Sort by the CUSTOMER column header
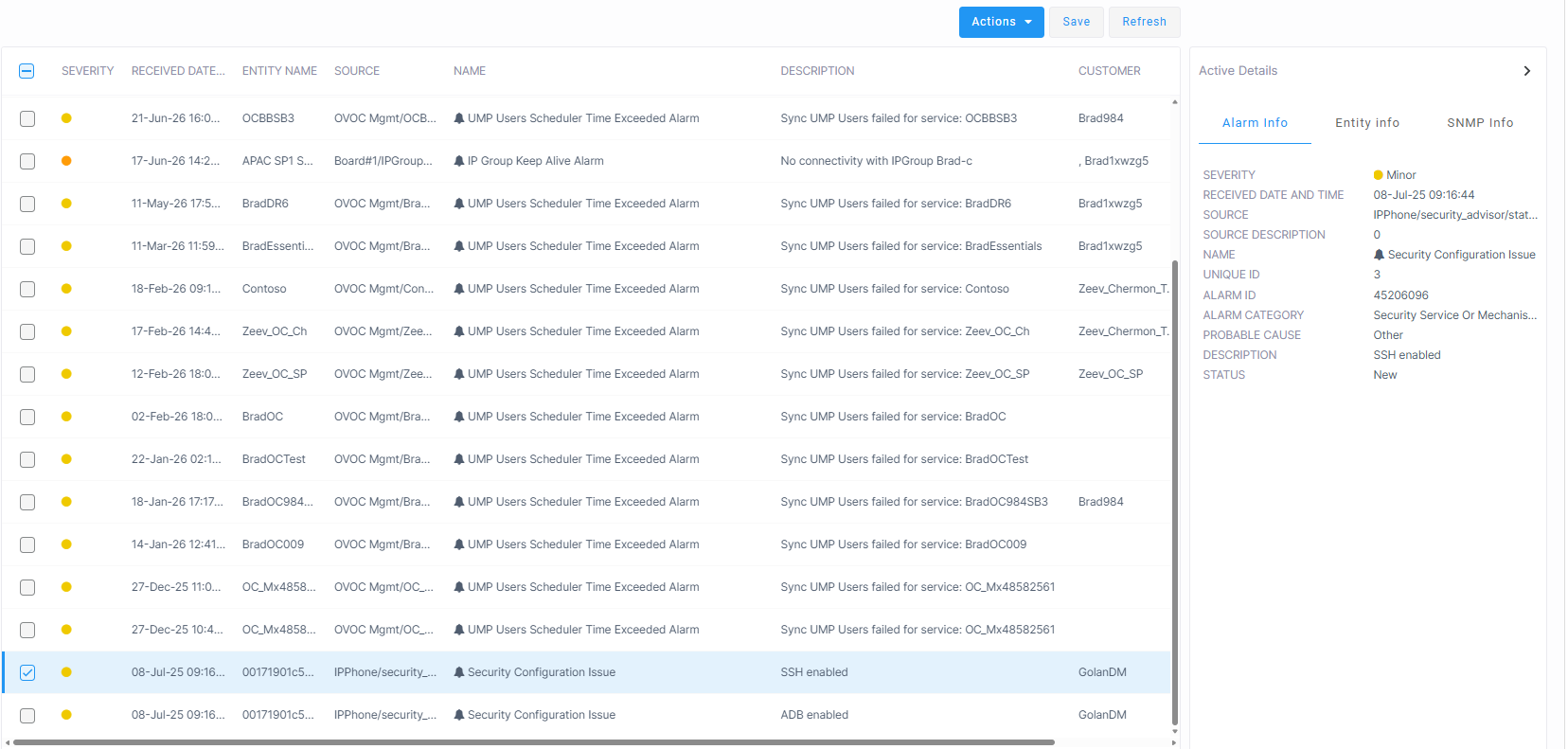Image resolution: width=1568 pixels, height=749 pixels. (x=1109, y=71)
